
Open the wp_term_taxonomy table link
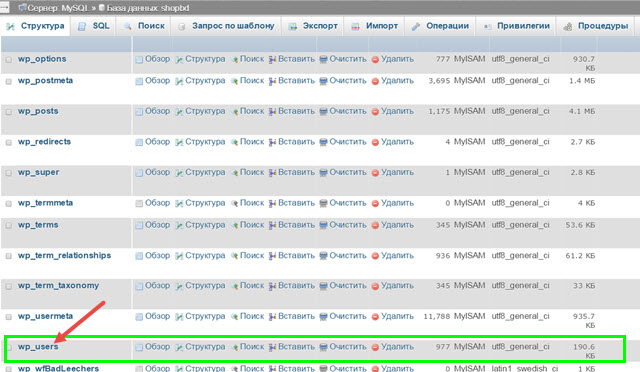(58, 285)
